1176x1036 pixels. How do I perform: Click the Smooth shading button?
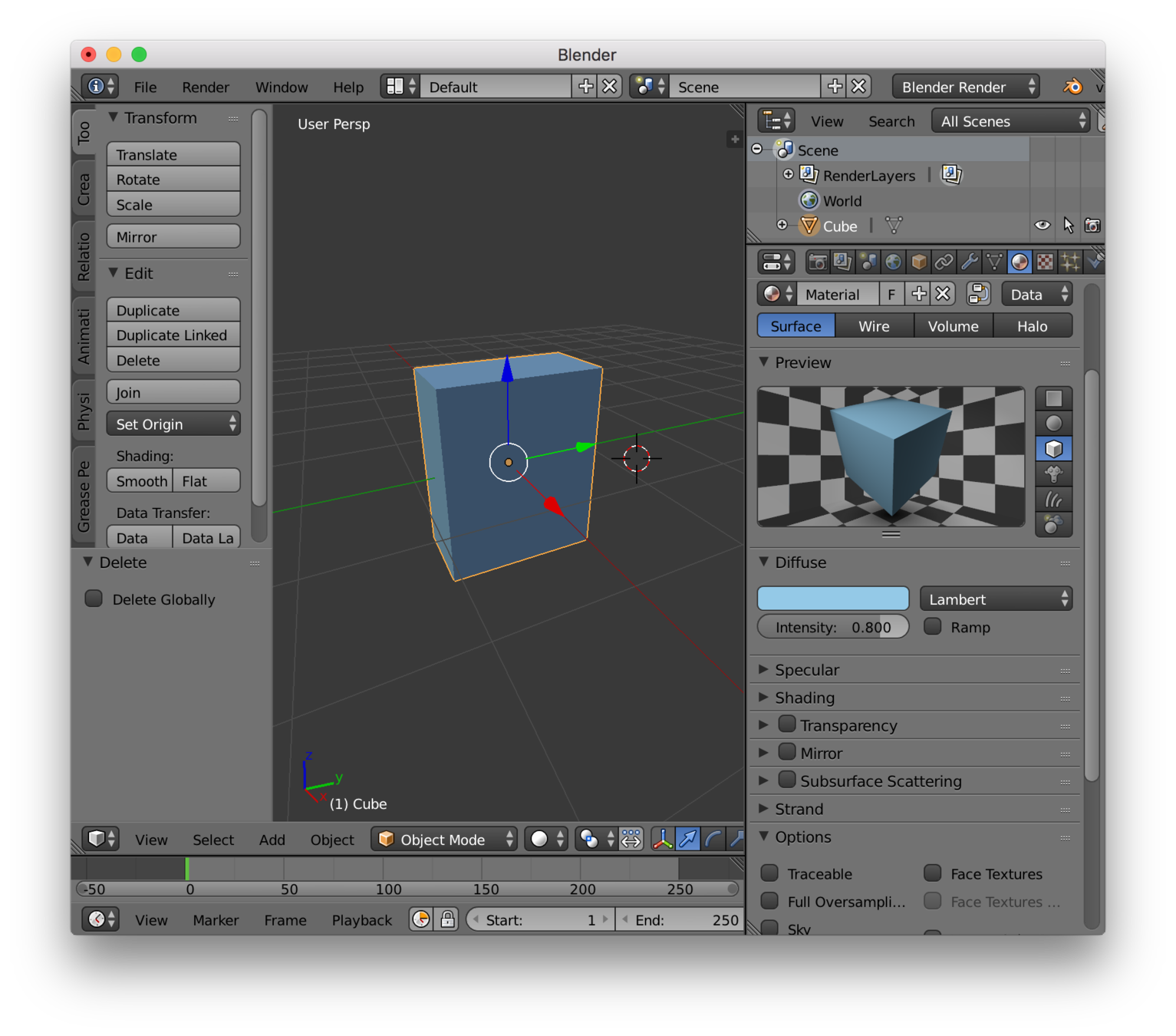pos(140,481)
